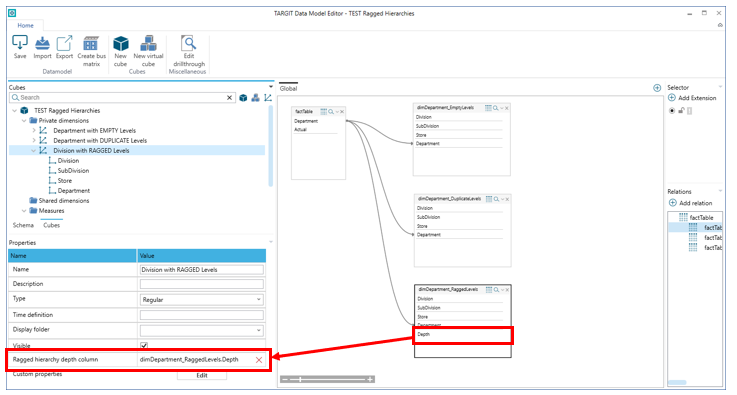Click dimension axis filter icon beside search
Screen dimensions: 737x395
(267, 98)
